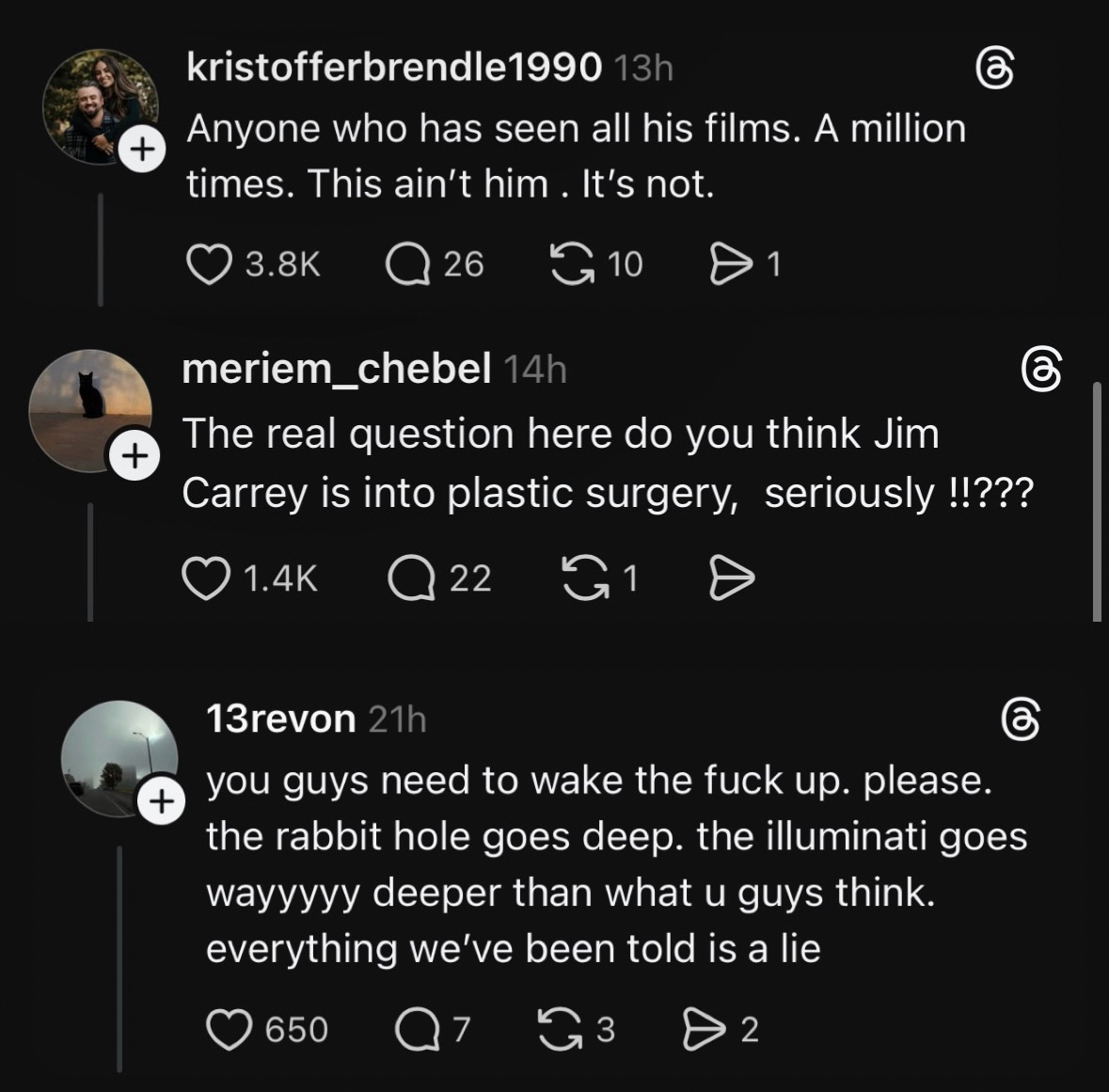Repost meriem_chebel's comment
1109x1092 pixels.
[x=584, y=578]
